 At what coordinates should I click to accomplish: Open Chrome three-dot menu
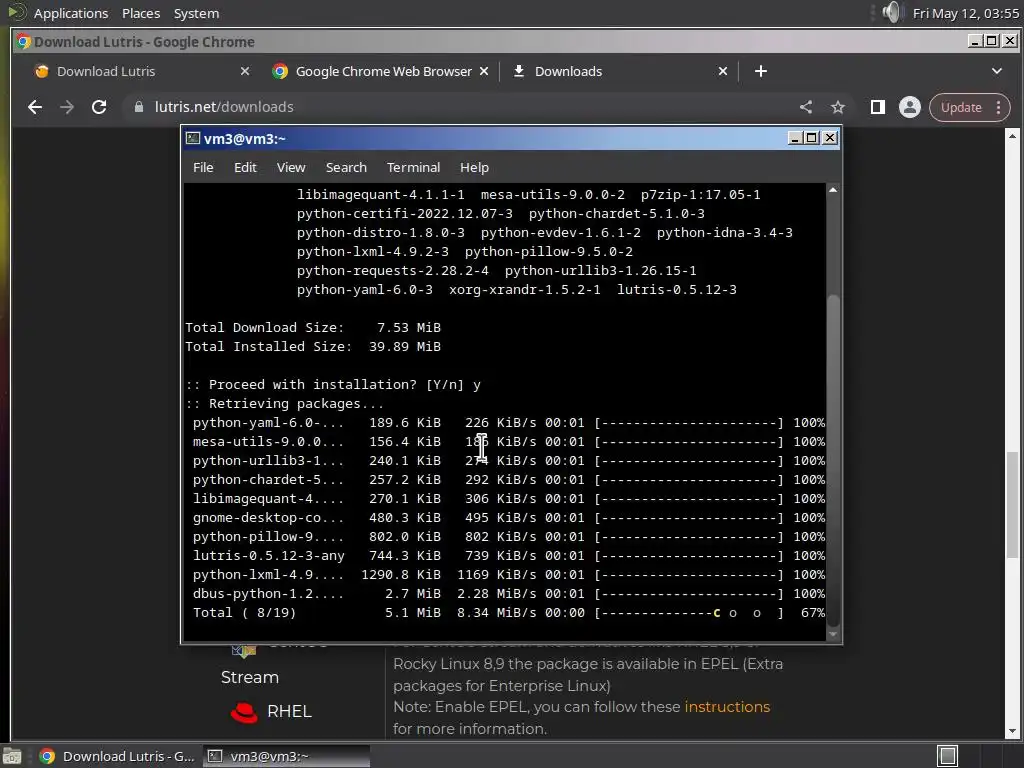coord(999,107)
